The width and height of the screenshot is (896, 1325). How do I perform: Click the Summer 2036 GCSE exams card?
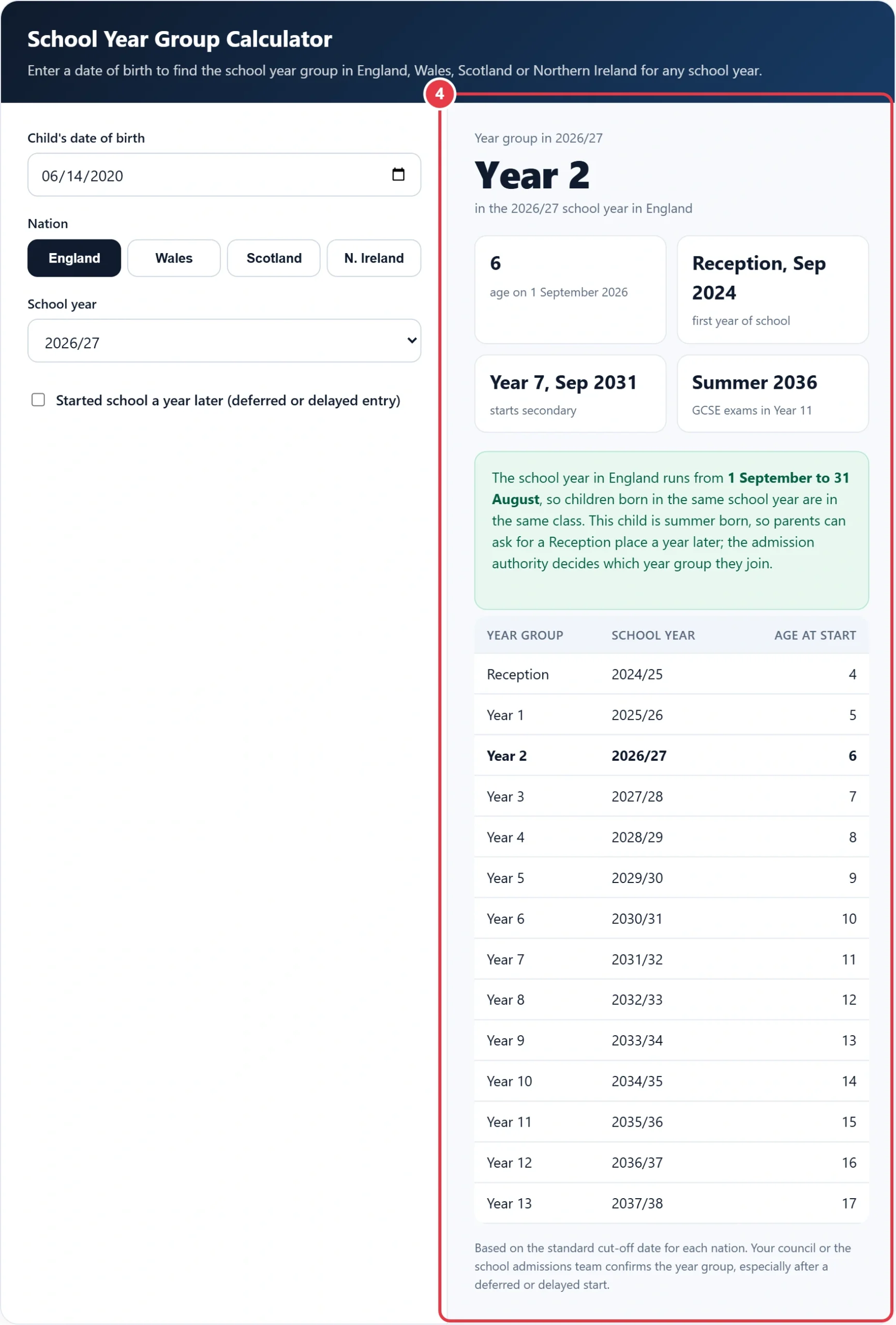pyautogui.click(x=772, y=394)
